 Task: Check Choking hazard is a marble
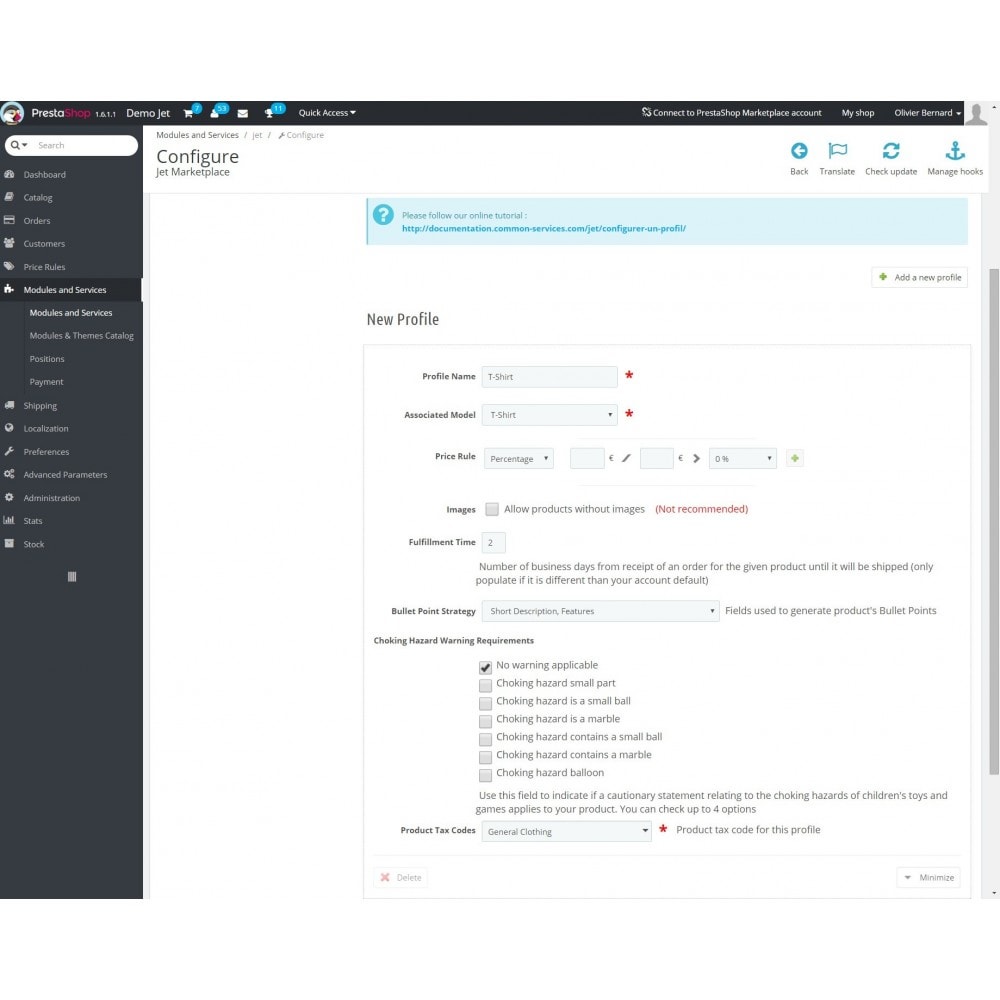485,721
